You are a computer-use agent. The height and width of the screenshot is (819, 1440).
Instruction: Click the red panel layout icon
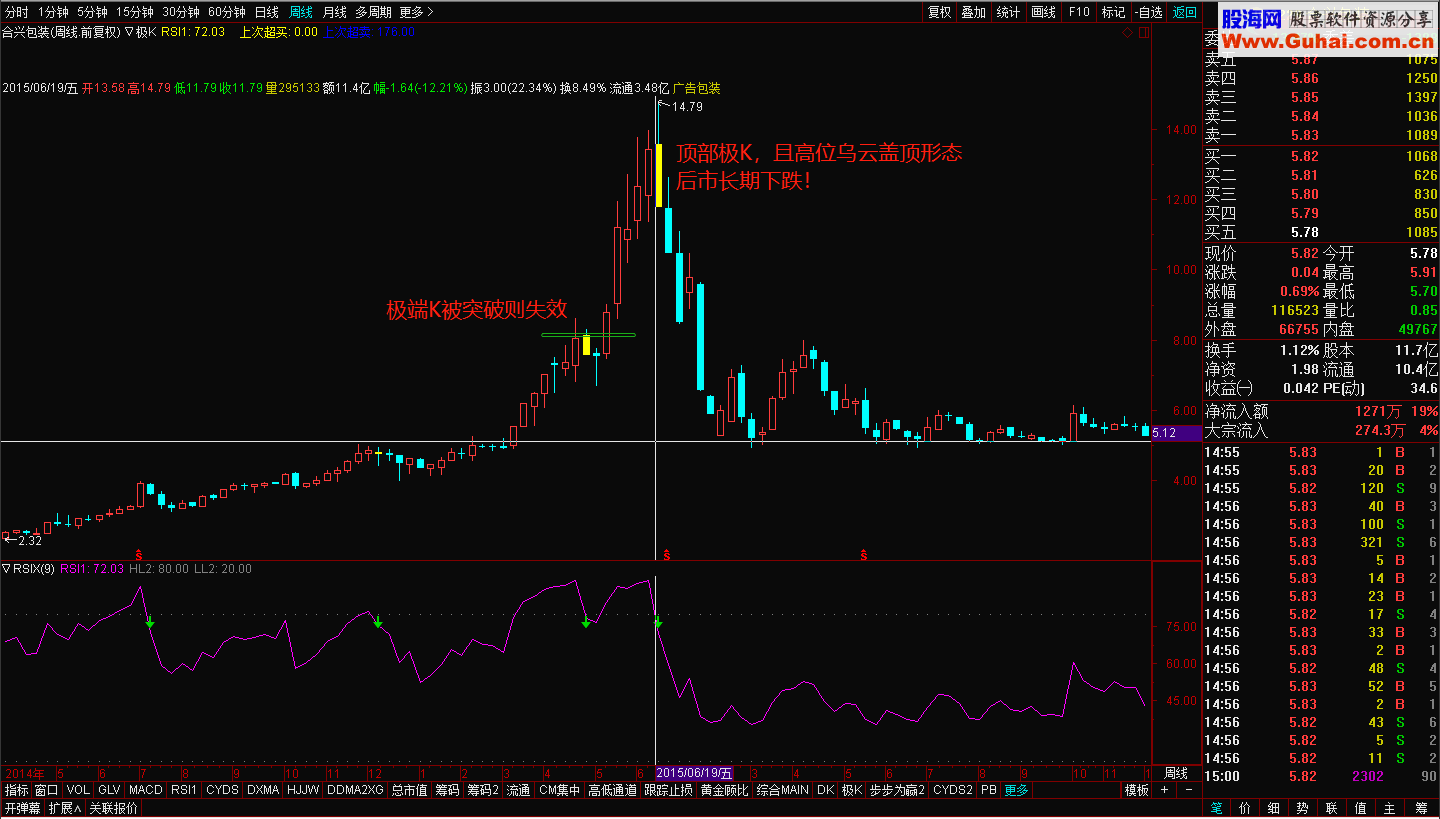coord(1144,33)
